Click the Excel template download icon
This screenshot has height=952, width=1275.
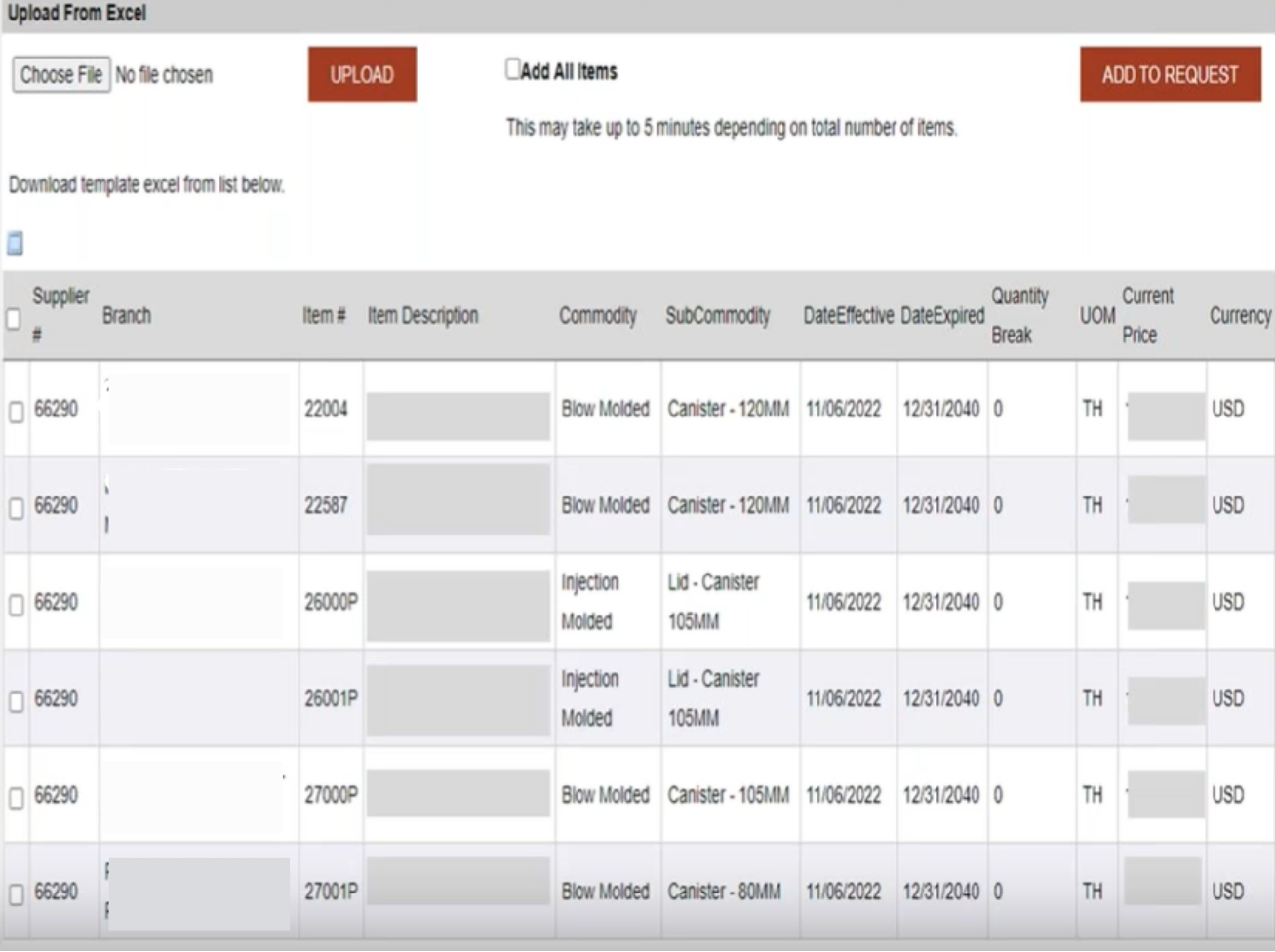[x=15, y=243]
